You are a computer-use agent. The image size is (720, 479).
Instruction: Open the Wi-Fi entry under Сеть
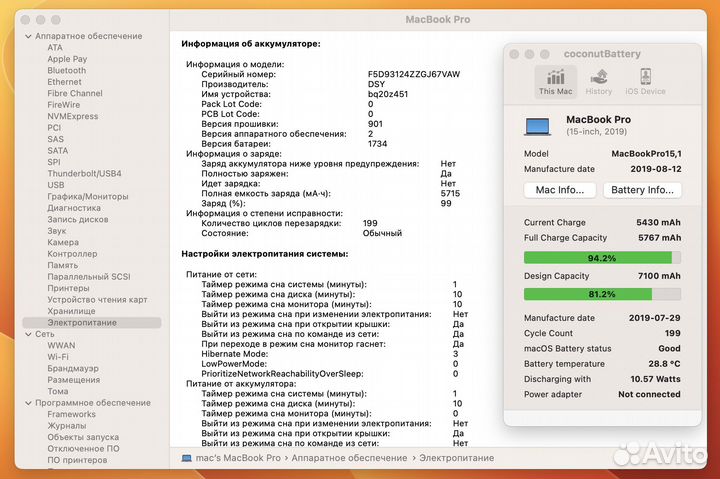coord(58,357)
